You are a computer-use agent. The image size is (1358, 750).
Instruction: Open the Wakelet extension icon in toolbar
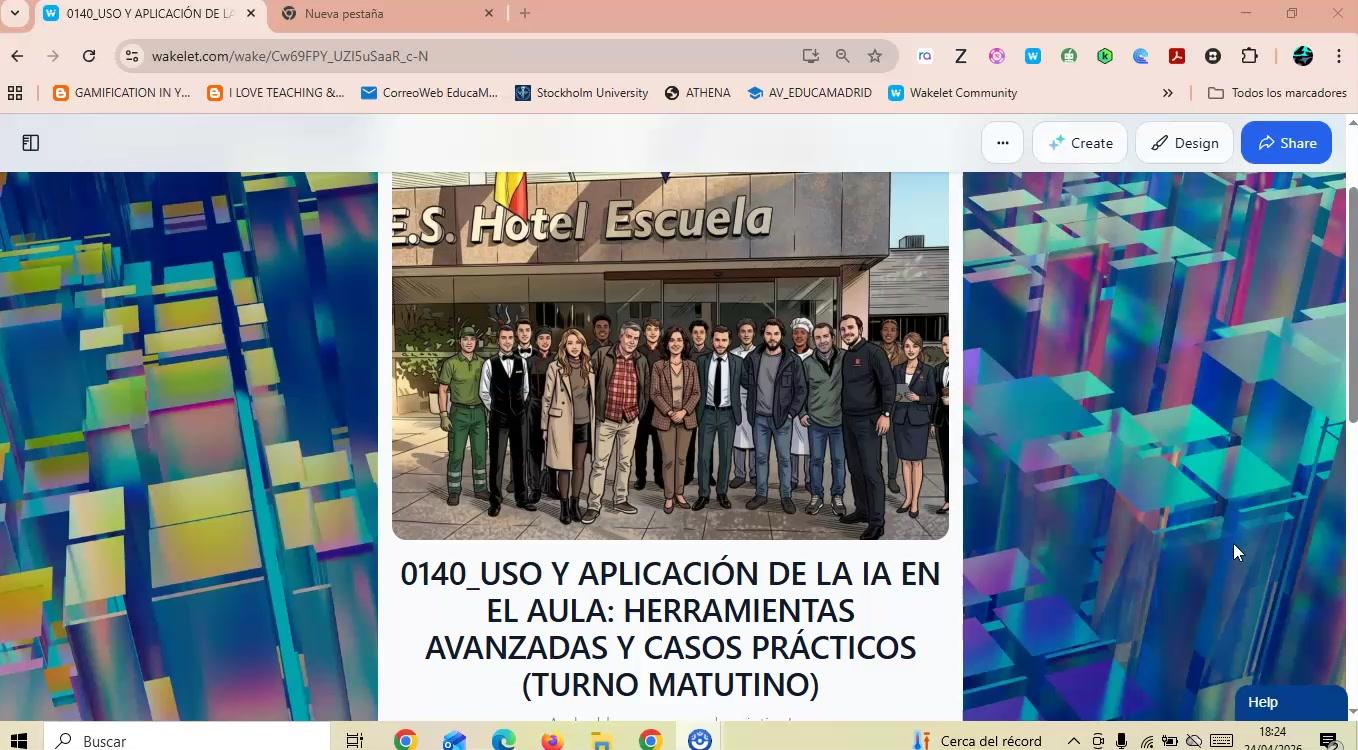tap(1033, 56)
